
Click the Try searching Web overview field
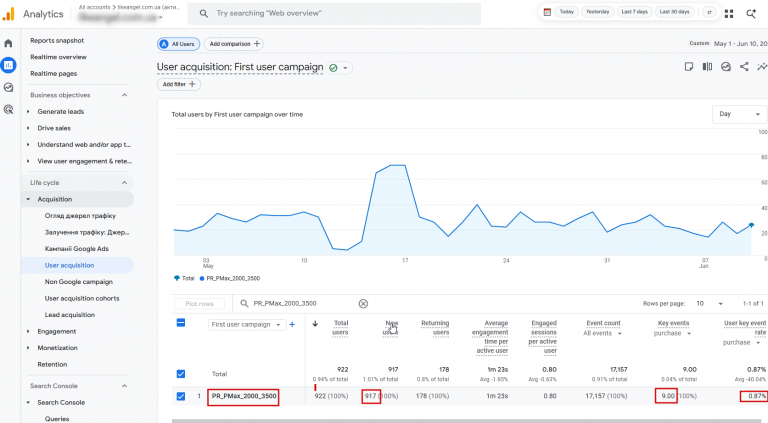coord(334,14)
